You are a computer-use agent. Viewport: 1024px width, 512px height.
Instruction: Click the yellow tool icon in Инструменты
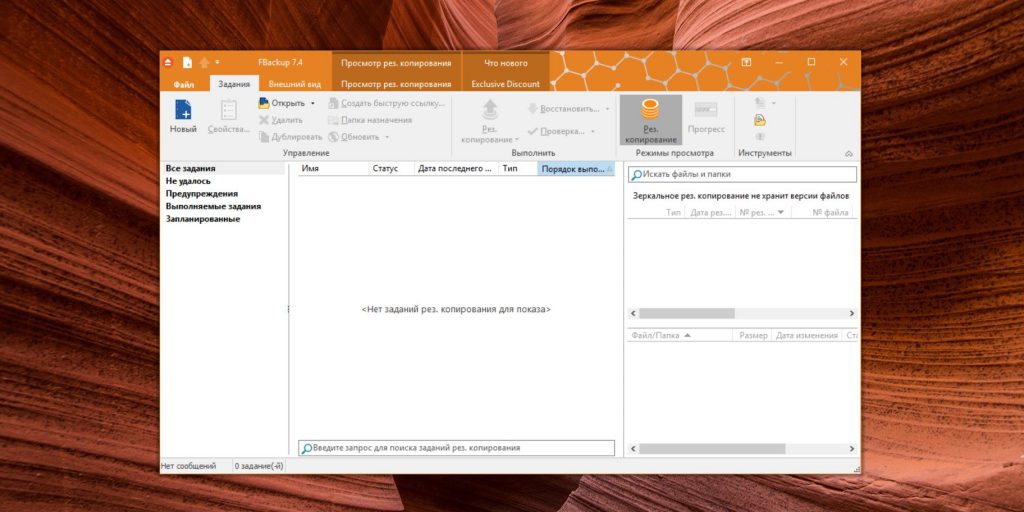point(760,120)
